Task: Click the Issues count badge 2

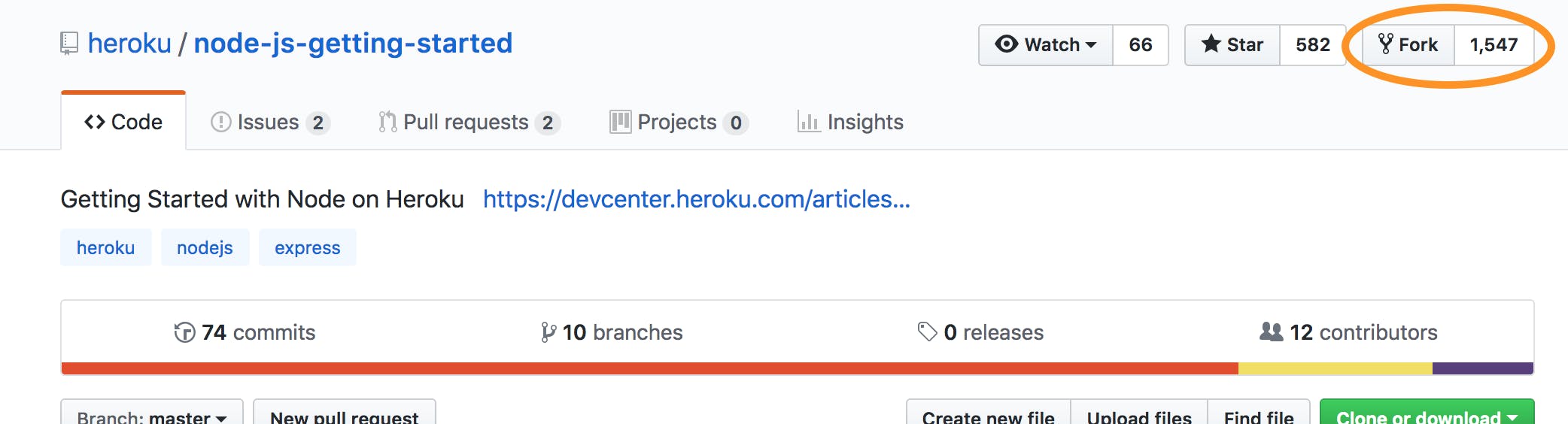Action: click(318, 123)
